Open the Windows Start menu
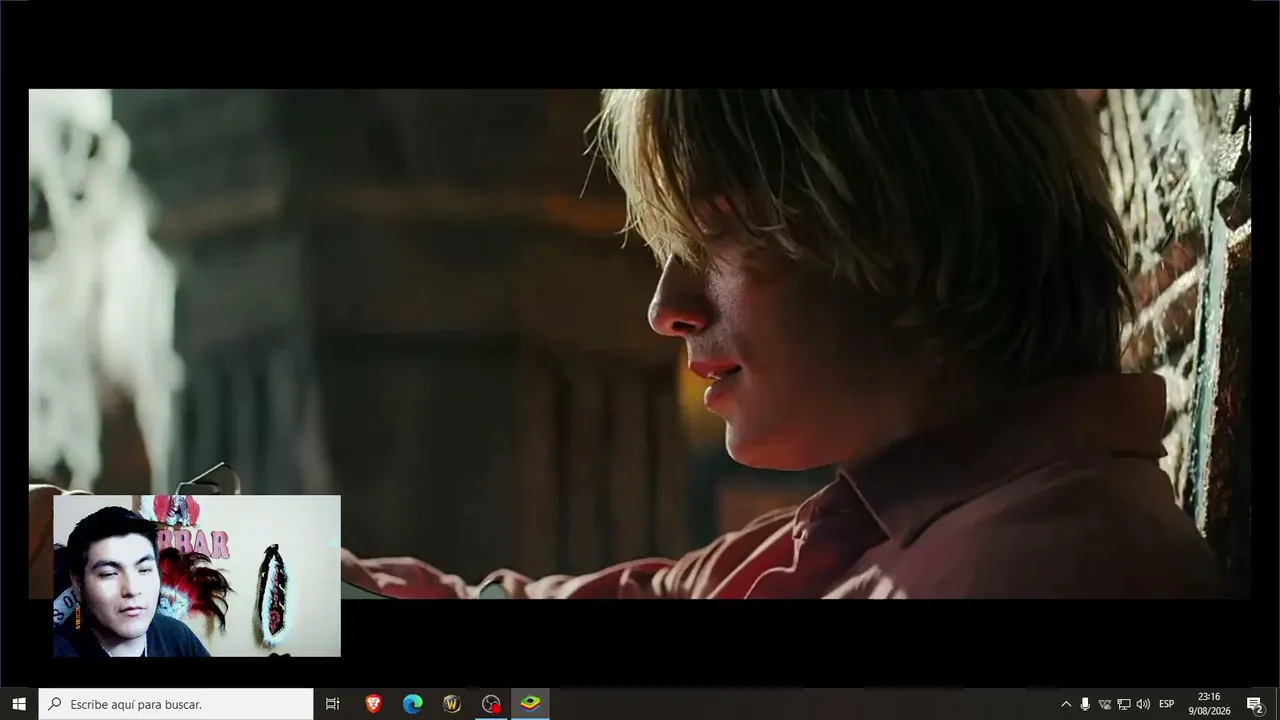This screenshot has width=1280, height=720. [19, 704]
